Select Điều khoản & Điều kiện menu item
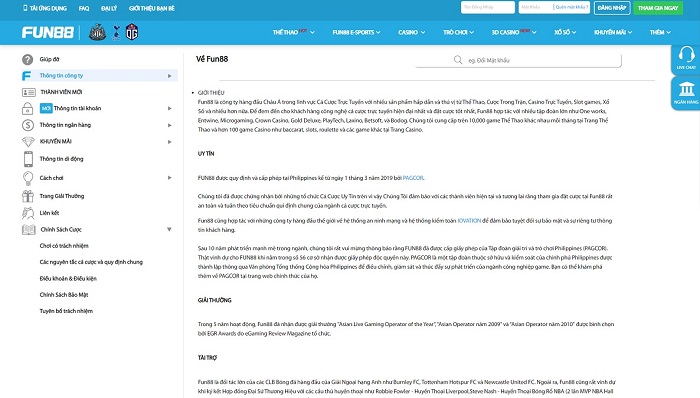 [x=68, y=278]
